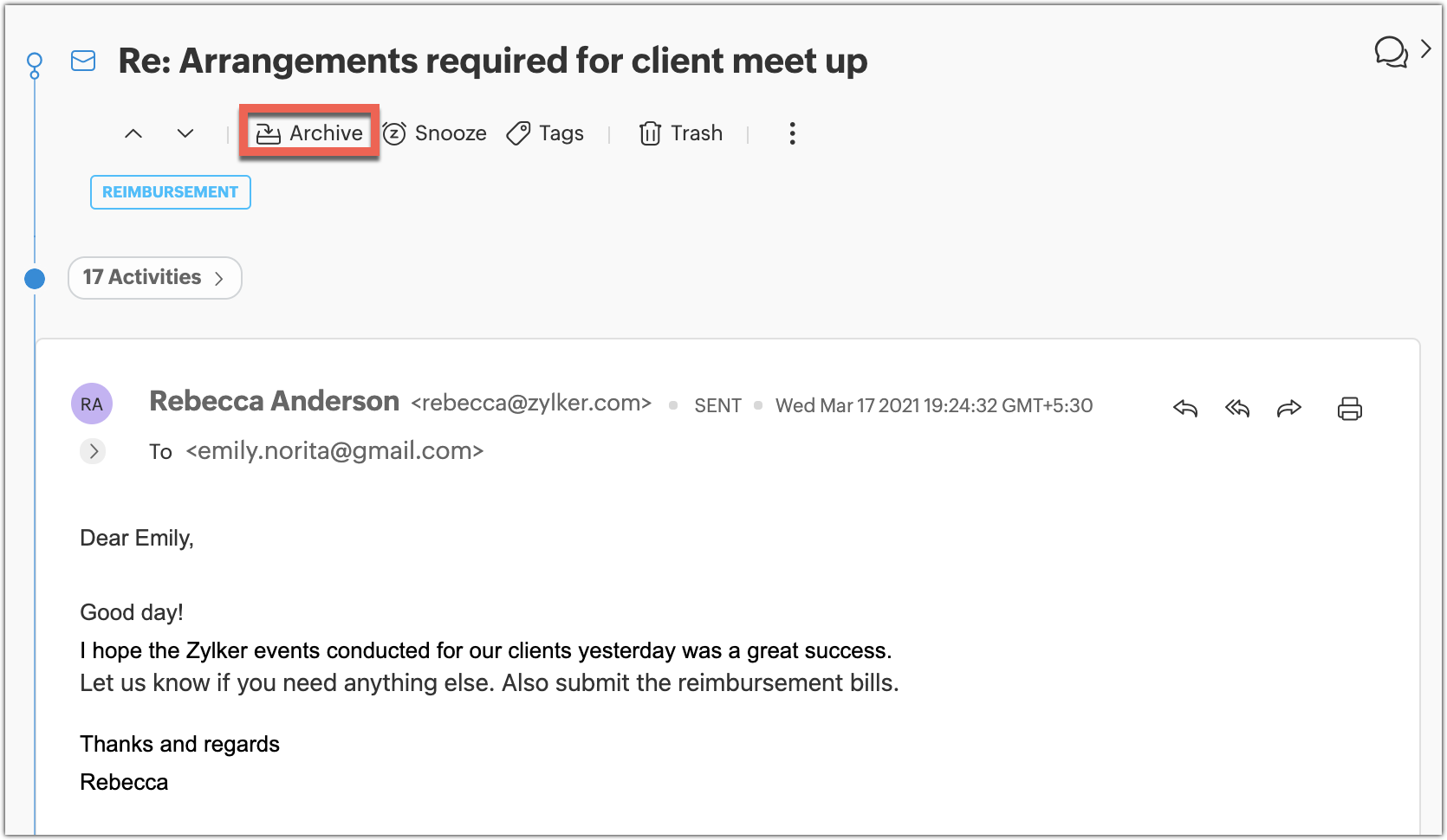This screenshot has height=840, width=1447.
Task: Forward this email using the forward icon
Action: click(1289, 408)
